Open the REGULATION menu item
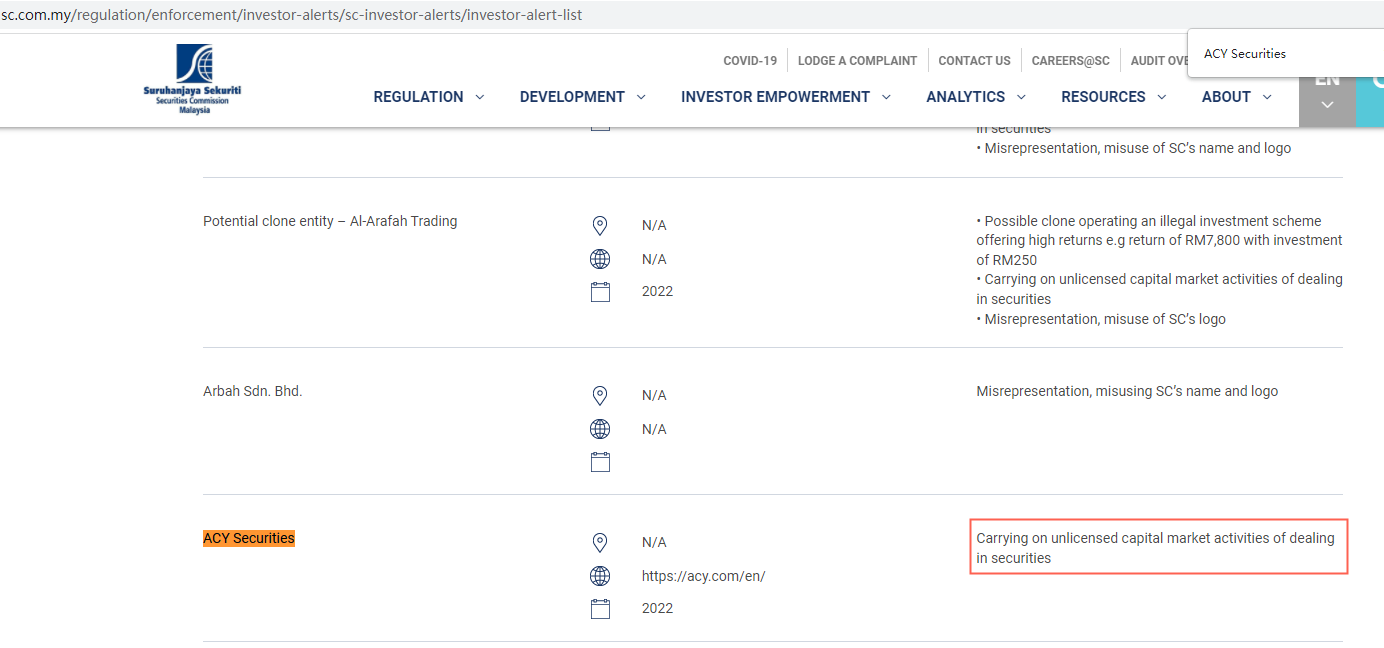This screenshot has width=1384, height=648. (418, 97)
